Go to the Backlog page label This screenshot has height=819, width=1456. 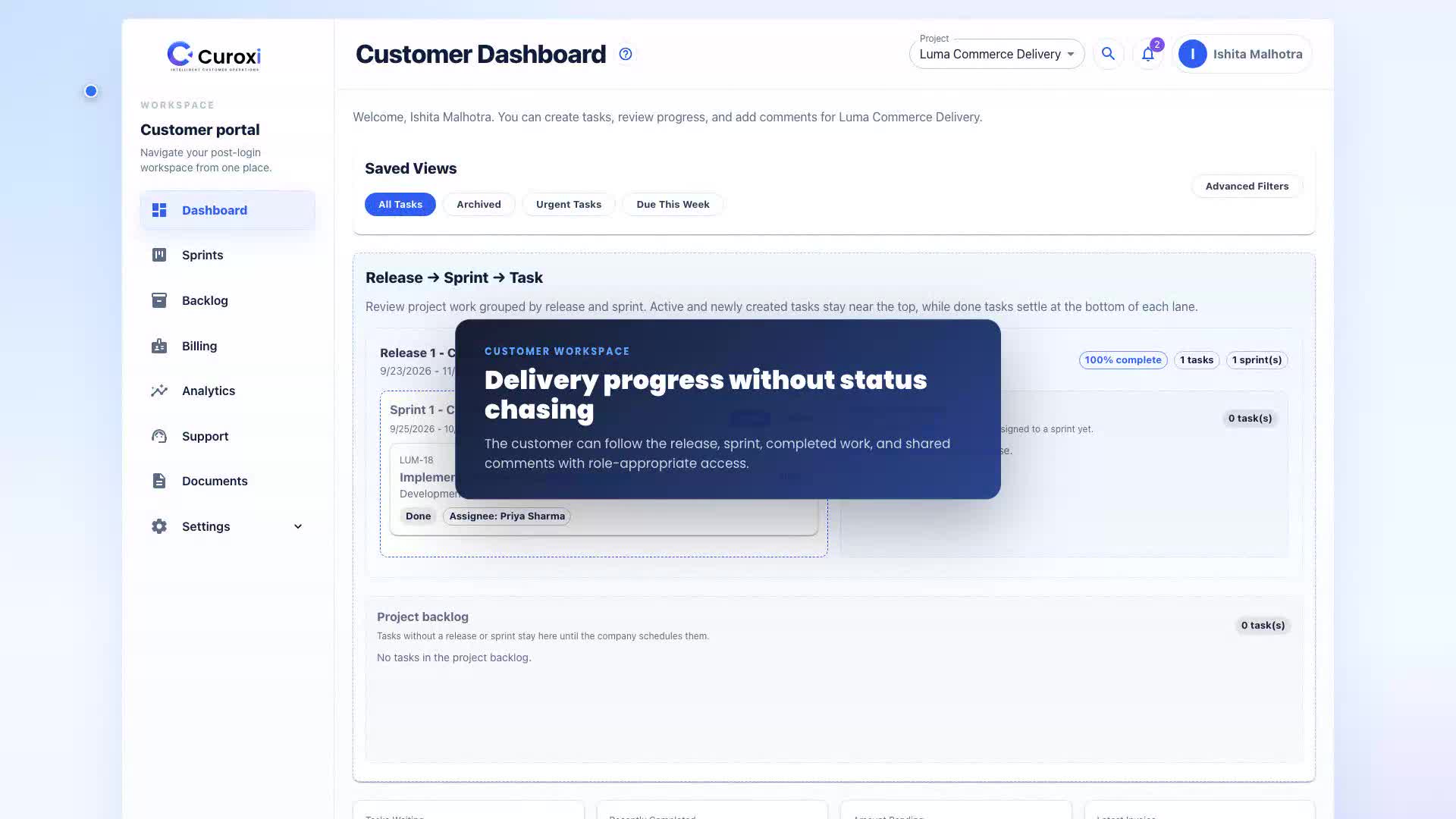(x=205, y=300)
